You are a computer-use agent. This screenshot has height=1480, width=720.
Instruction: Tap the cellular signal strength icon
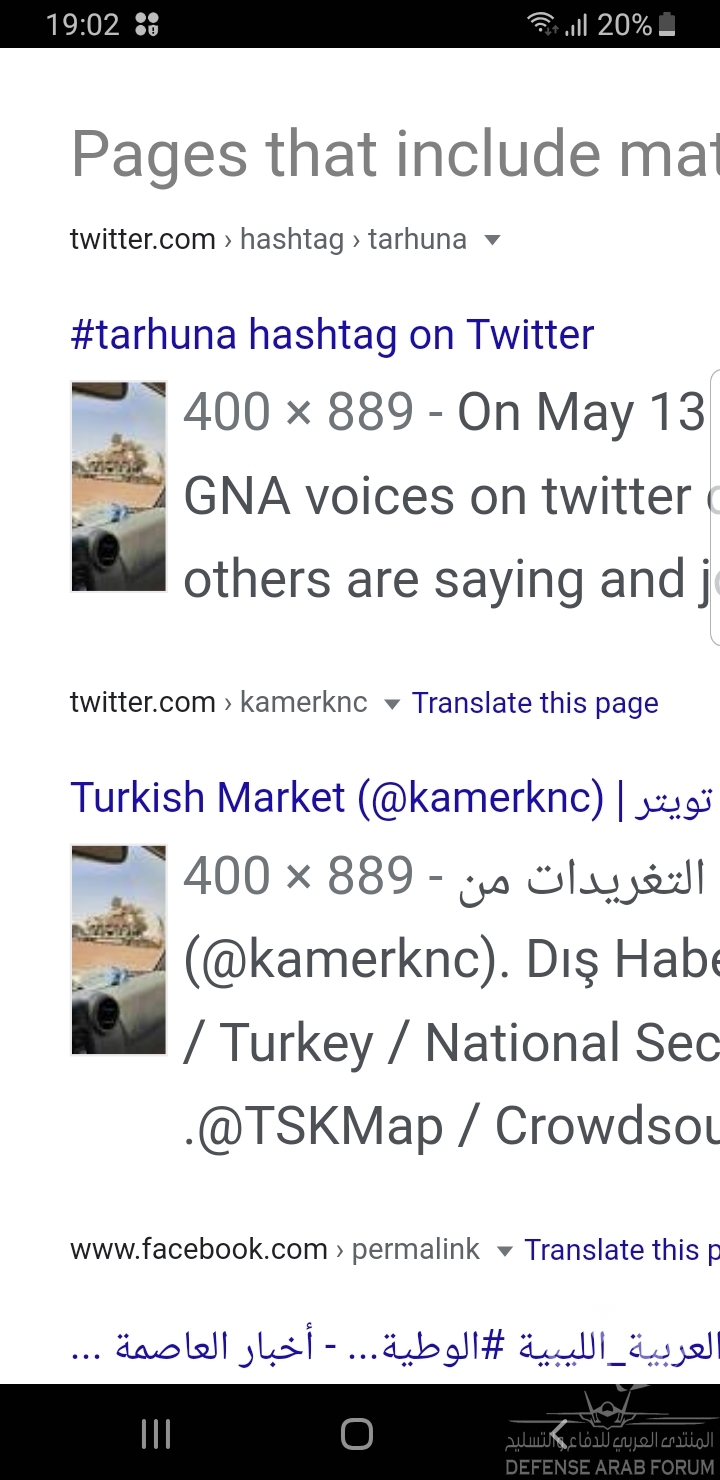(576, 25)
